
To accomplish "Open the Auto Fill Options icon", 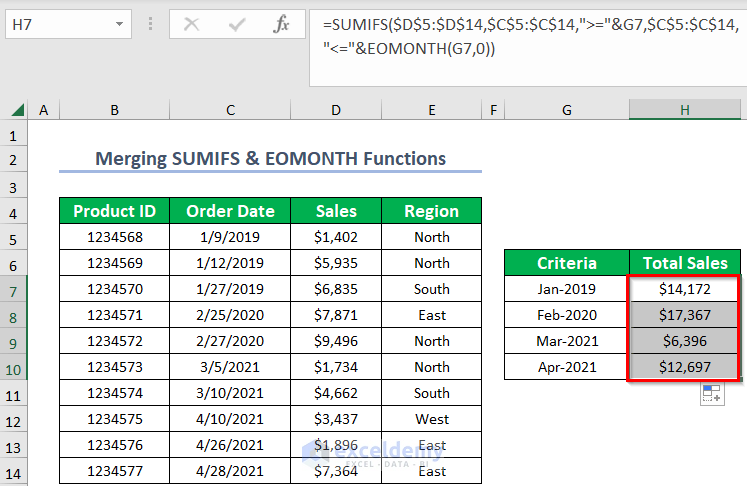I will (x=711, y=394).
